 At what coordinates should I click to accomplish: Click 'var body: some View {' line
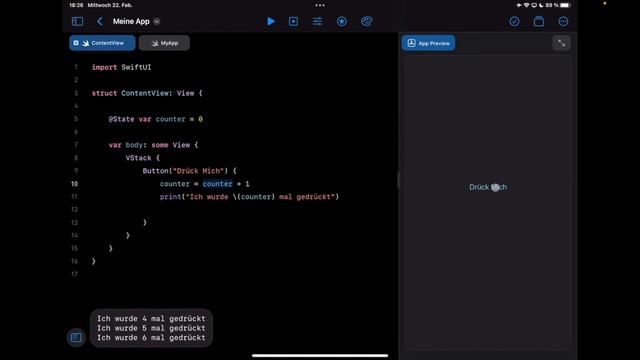point(153,145)
